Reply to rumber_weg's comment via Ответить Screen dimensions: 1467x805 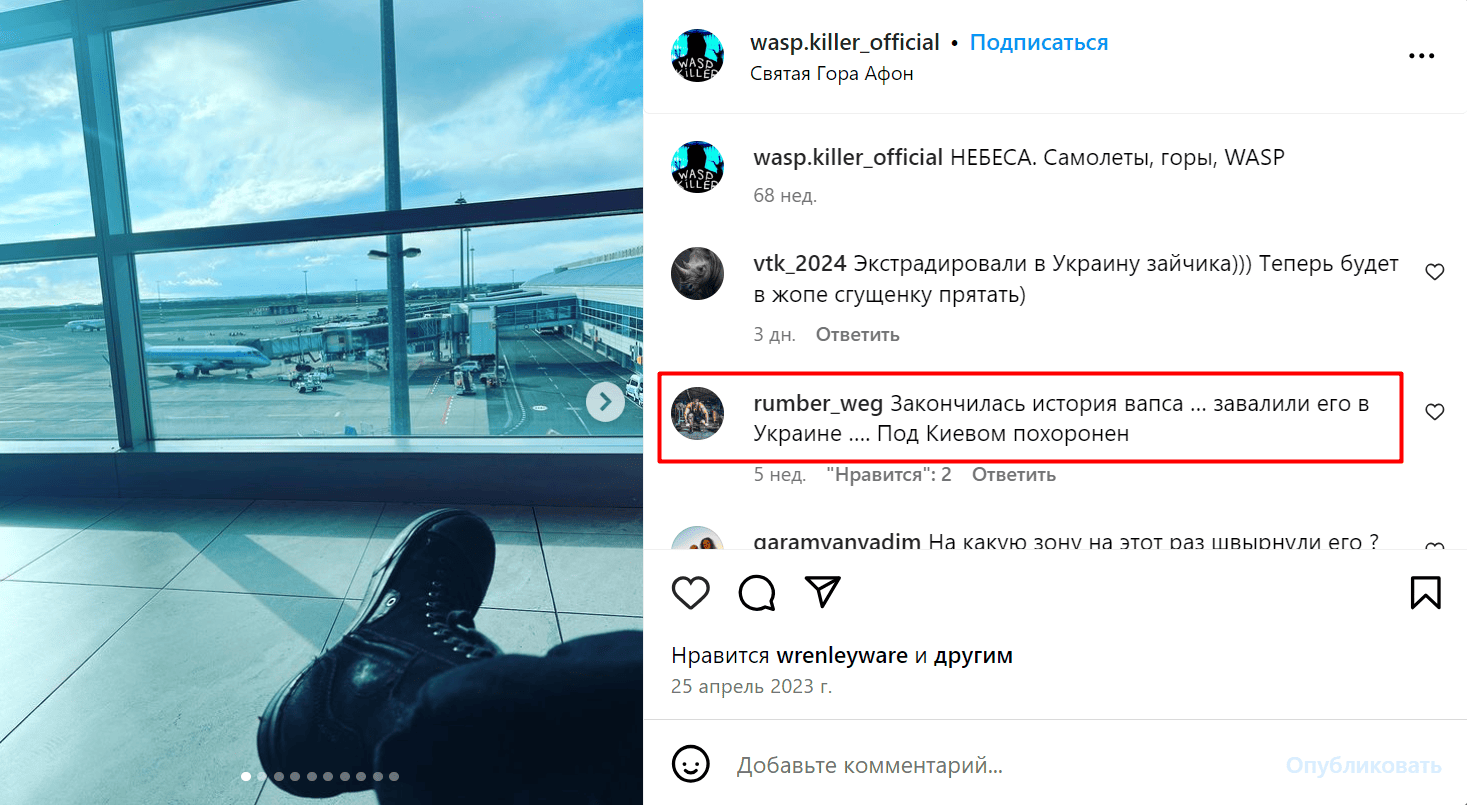(x=1014, y=475)
